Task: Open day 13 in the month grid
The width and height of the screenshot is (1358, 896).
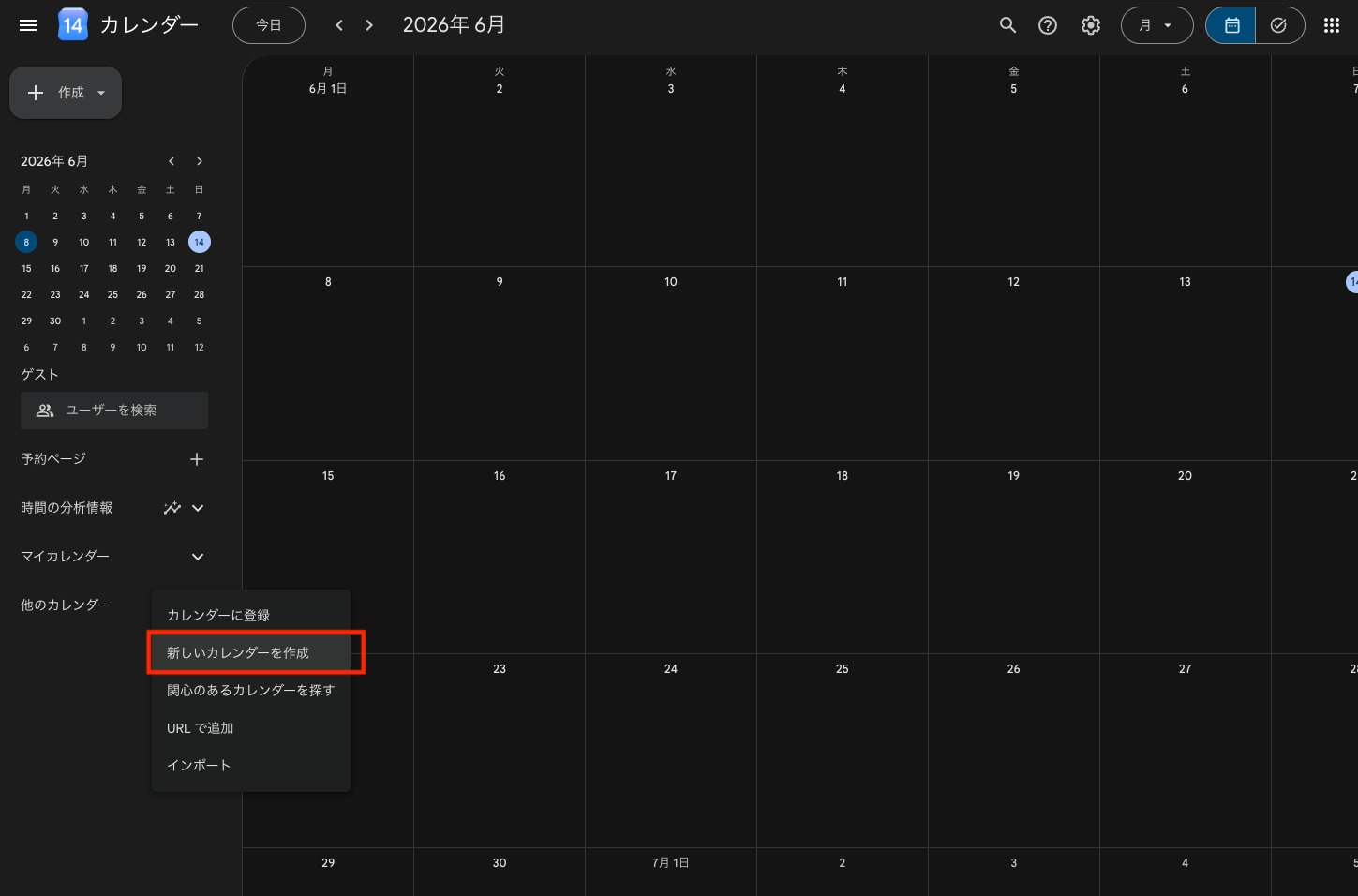Action: (x=1185, y=282)
